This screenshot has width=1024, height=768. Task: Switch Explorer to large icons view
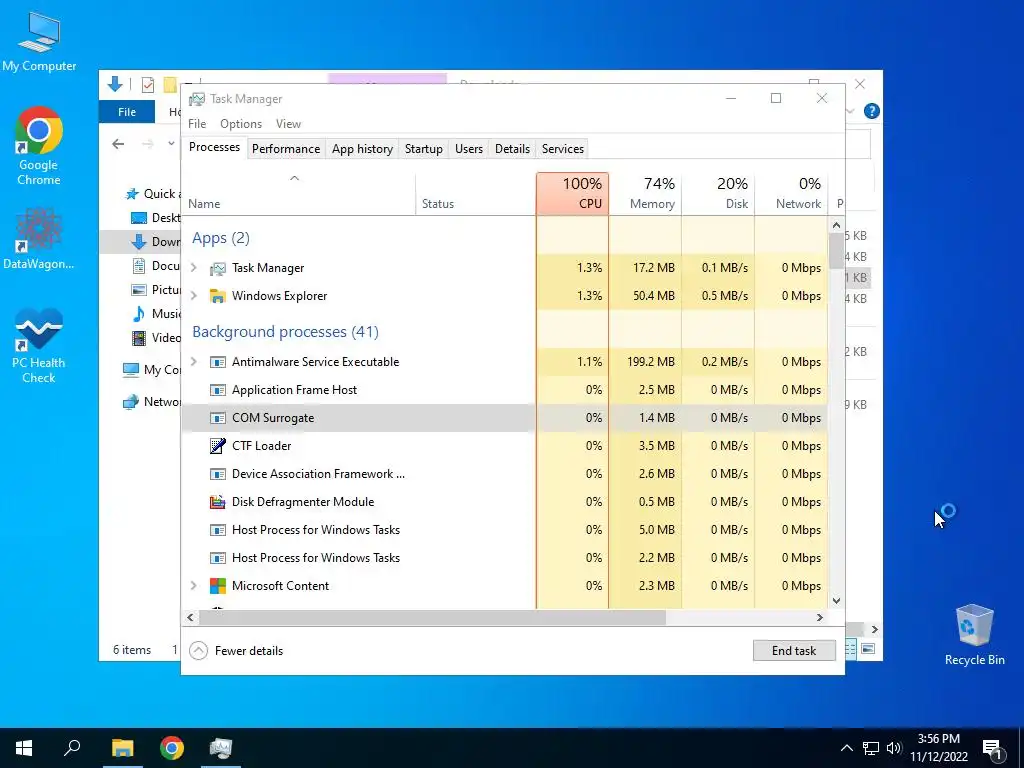tap(868, 649)
